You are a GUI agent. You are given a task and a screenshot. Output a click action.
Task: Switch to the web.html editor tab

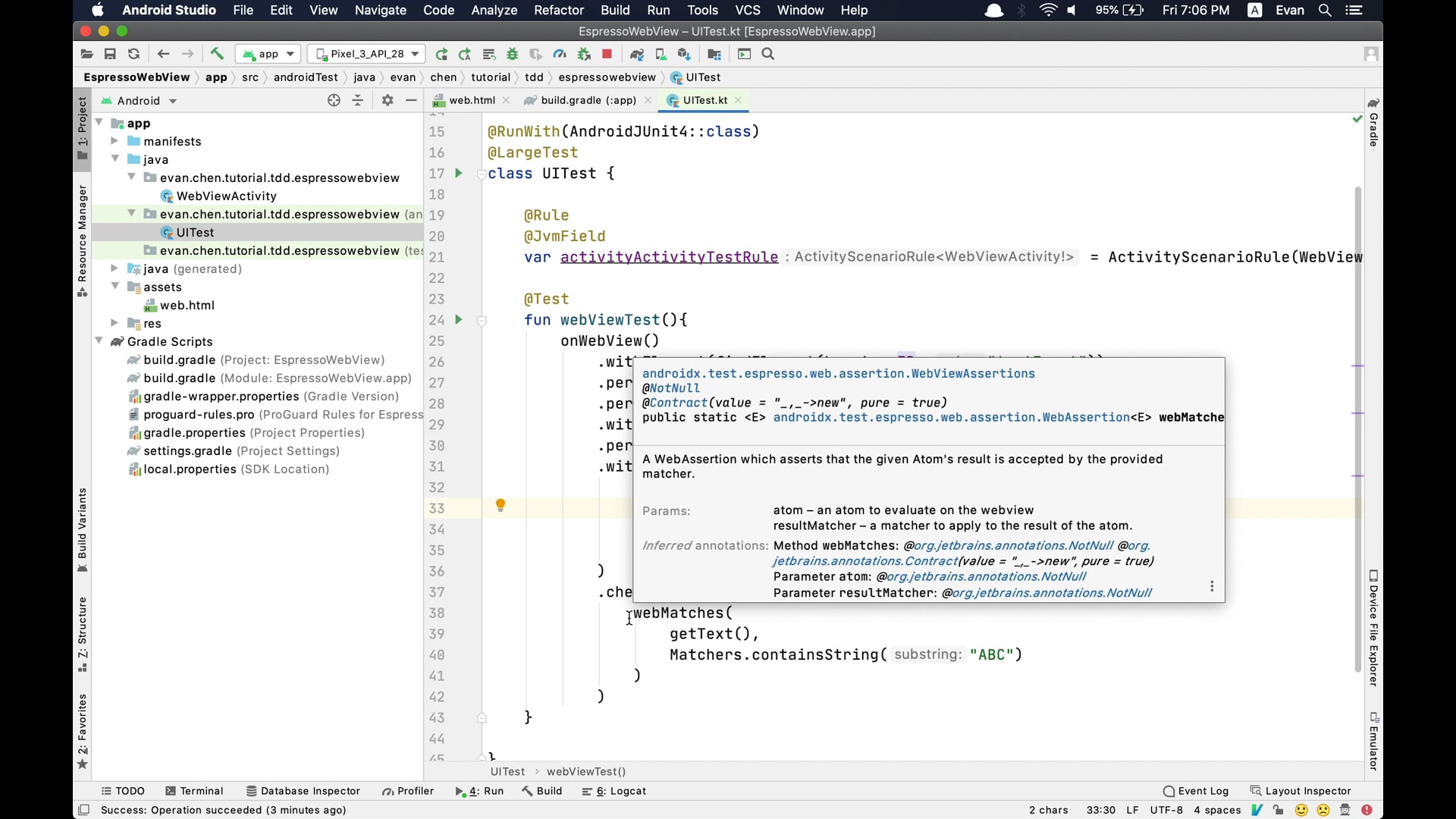point(471,100)
